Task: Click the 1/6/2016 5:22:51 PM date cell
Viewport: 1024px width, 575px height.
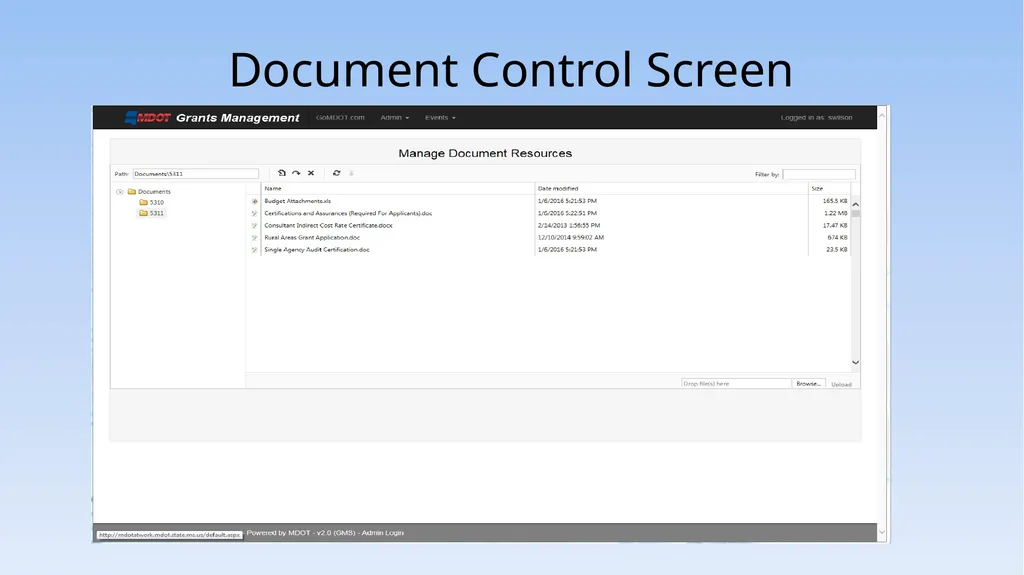Action: [567, 213]
